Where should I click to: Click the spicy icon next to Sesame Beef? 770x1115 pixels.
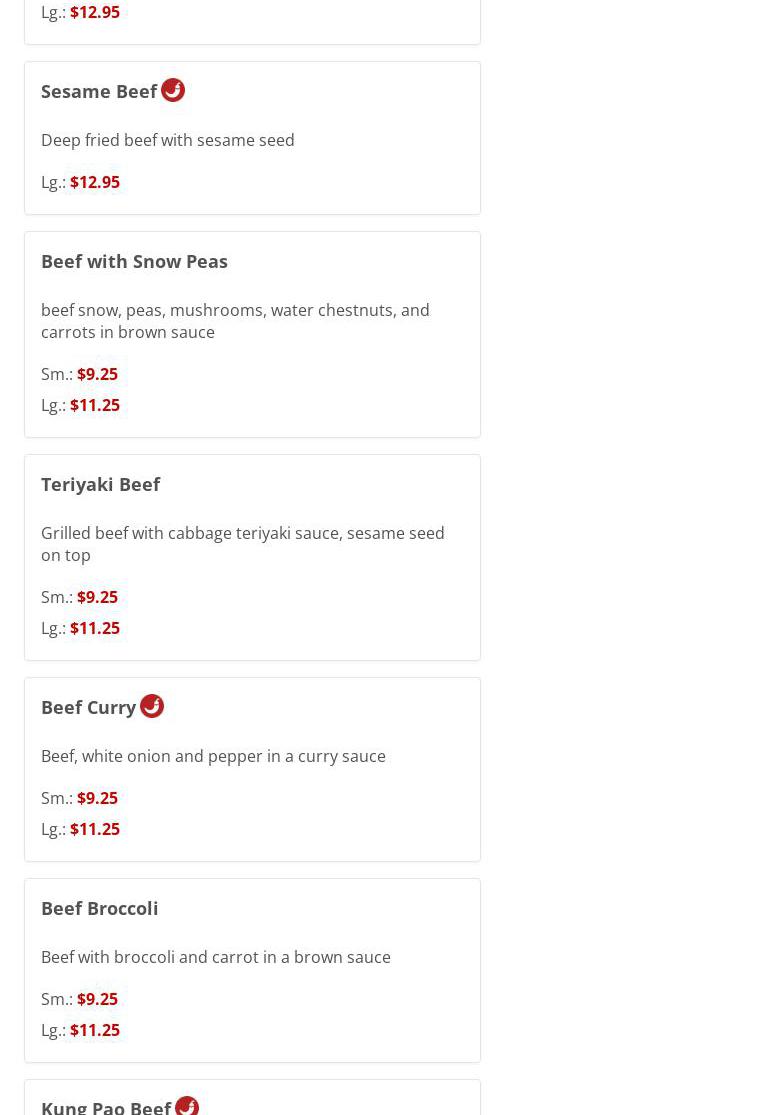[x=173, y=90]
